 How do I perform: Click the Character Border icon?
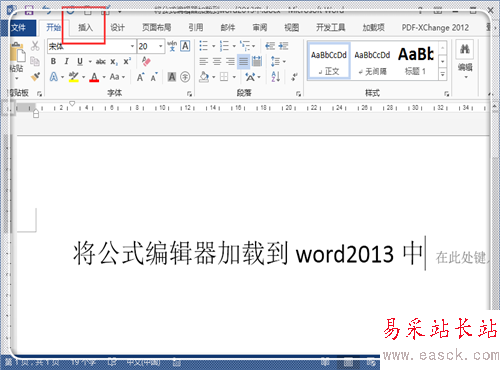pos(185,46)
